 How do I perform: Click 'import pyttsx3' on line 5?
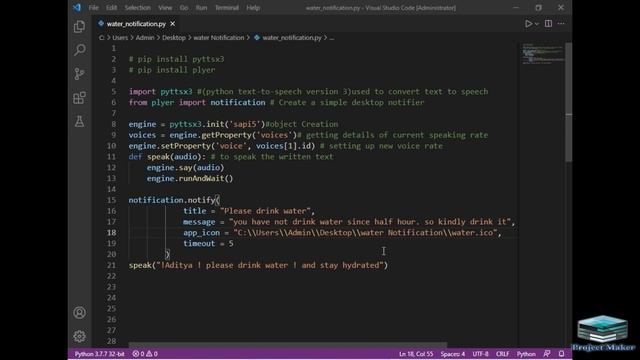[160, 91]
